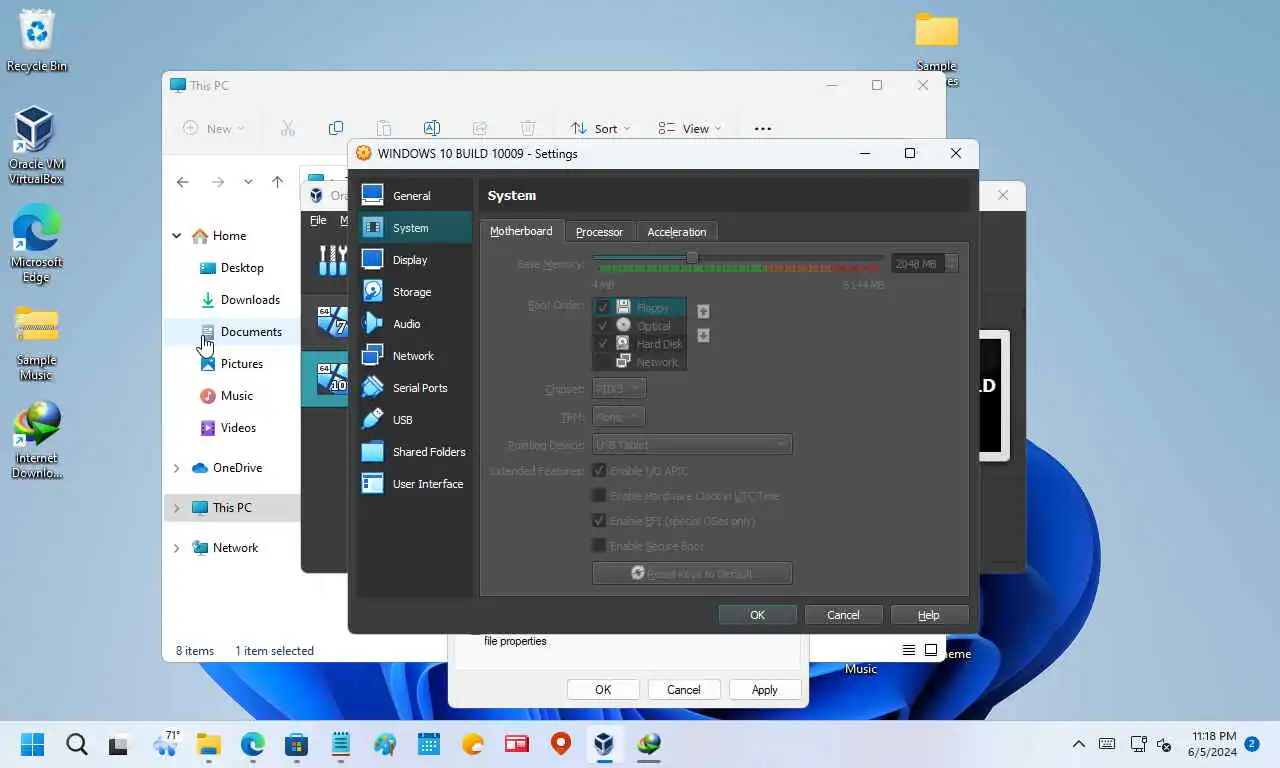Go up one level with Explorer up arrow

point(278,182)
